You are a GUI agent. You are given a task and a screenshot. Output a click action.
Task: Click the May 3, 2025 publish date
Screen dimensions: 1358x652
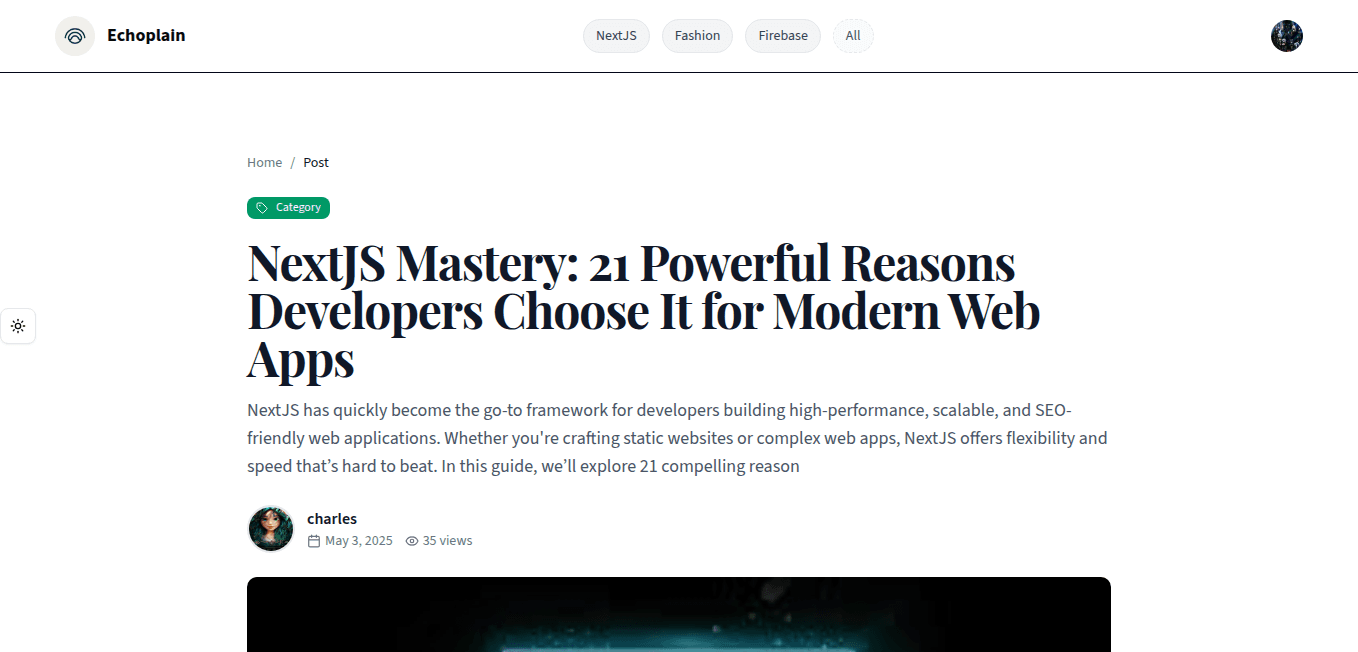[x=358, y=541]
